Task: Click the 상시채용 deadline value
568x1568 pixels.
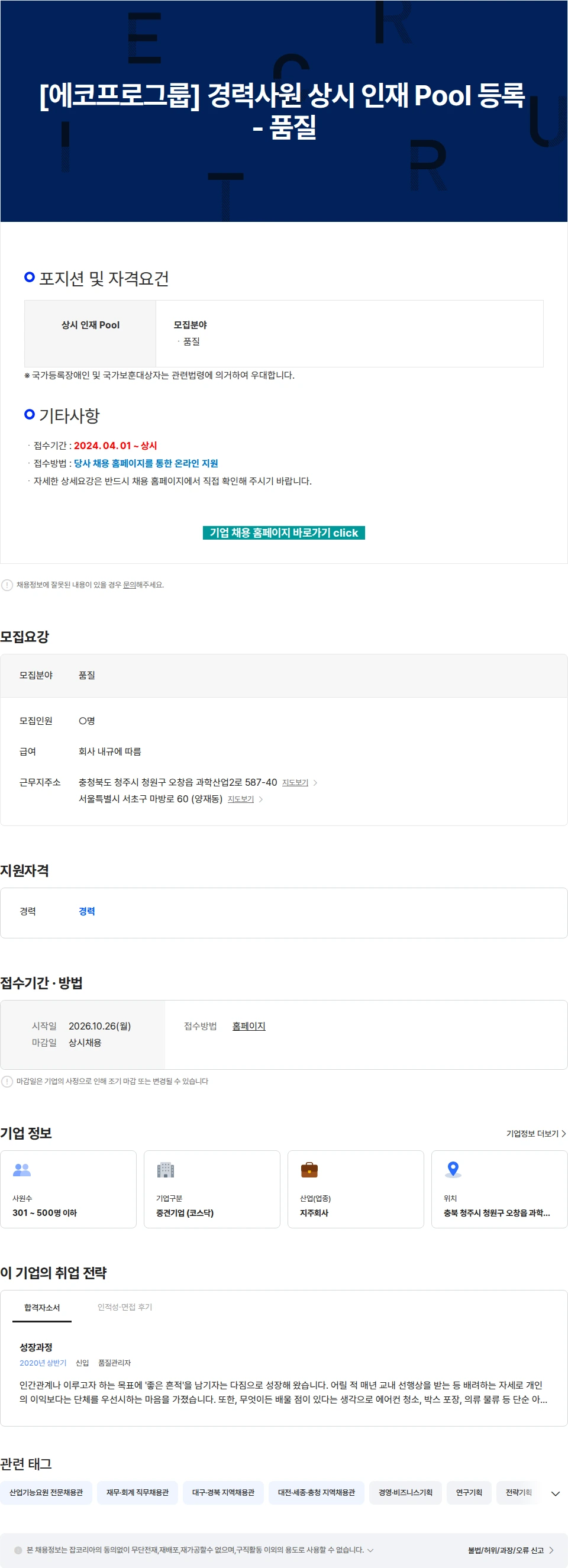Action: coord(85,1043)
